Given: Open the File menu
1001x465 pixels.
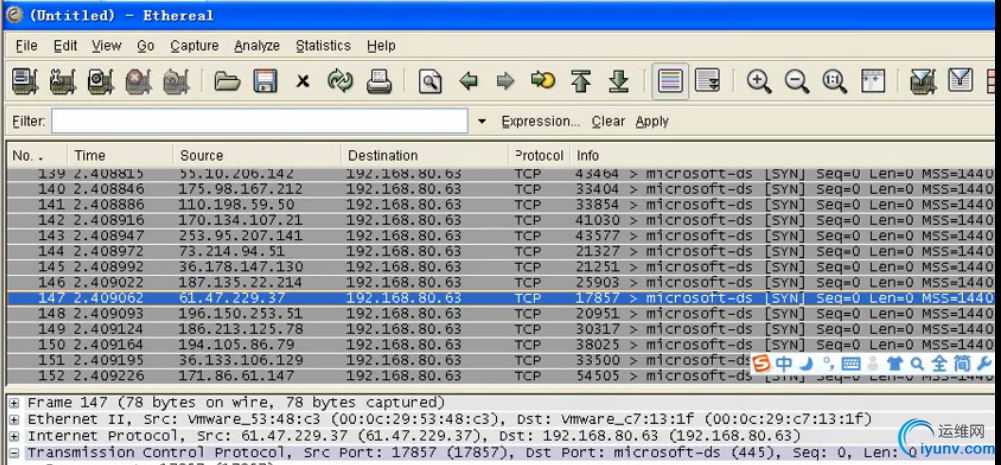Looking at the screenshot, I should pyautogui.click(x=26, y=46).
